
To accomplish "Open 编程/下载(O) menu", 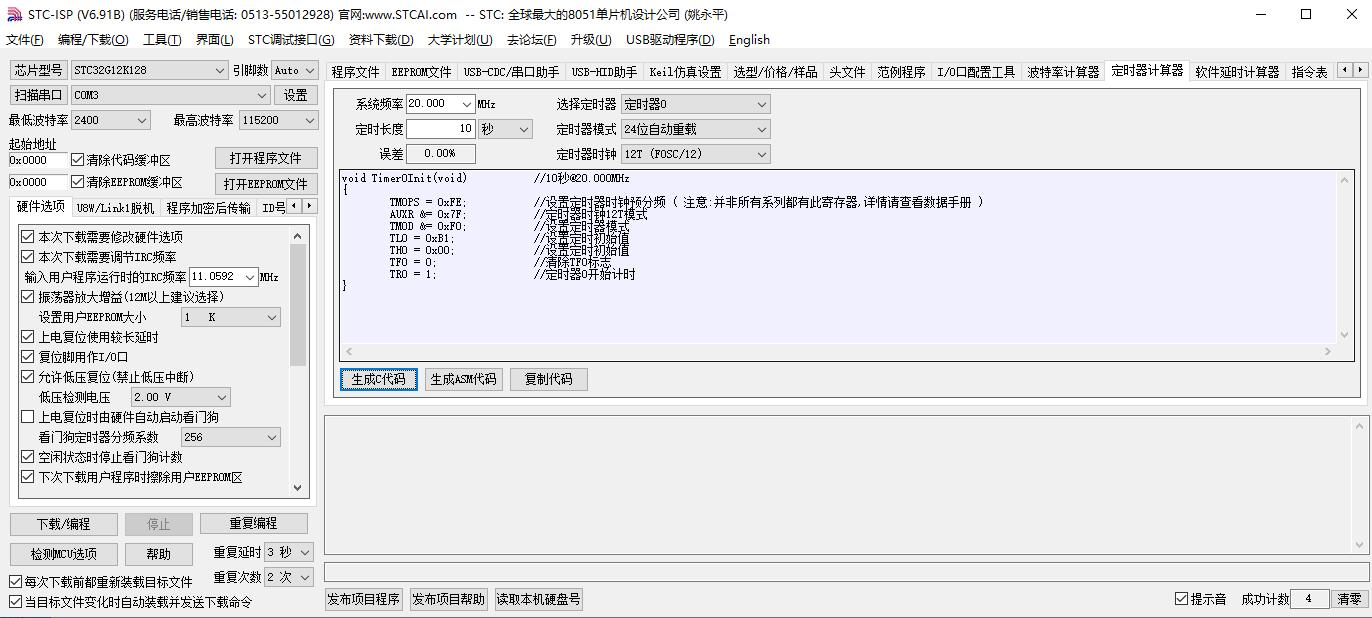I will click(x=93, y=40).
